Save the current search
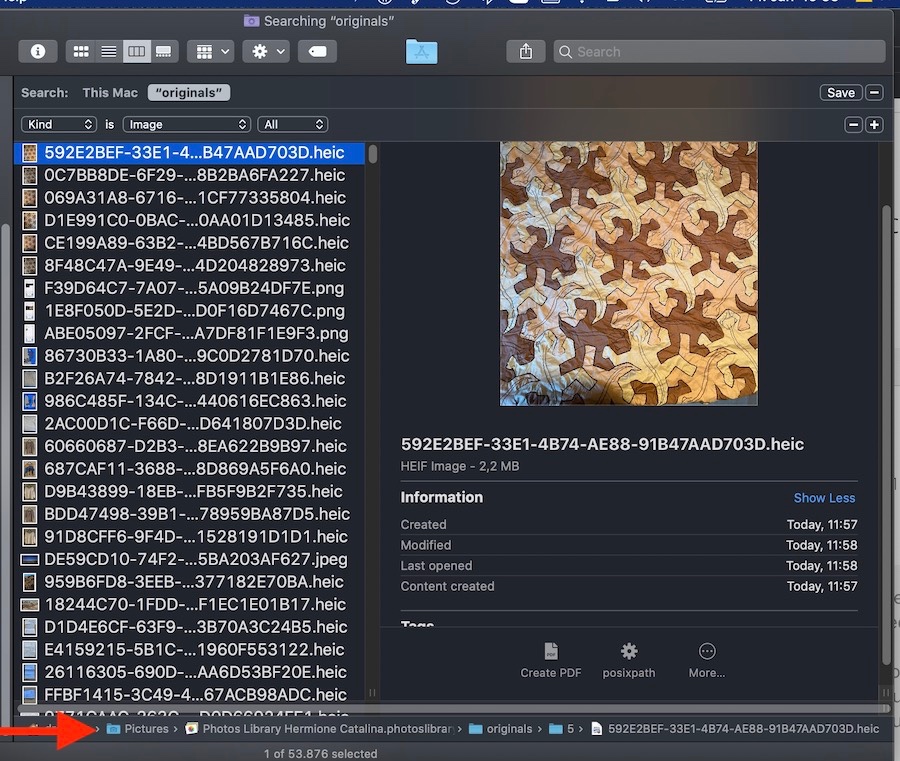This screenshot has height=761, width=900. [840, 93]
